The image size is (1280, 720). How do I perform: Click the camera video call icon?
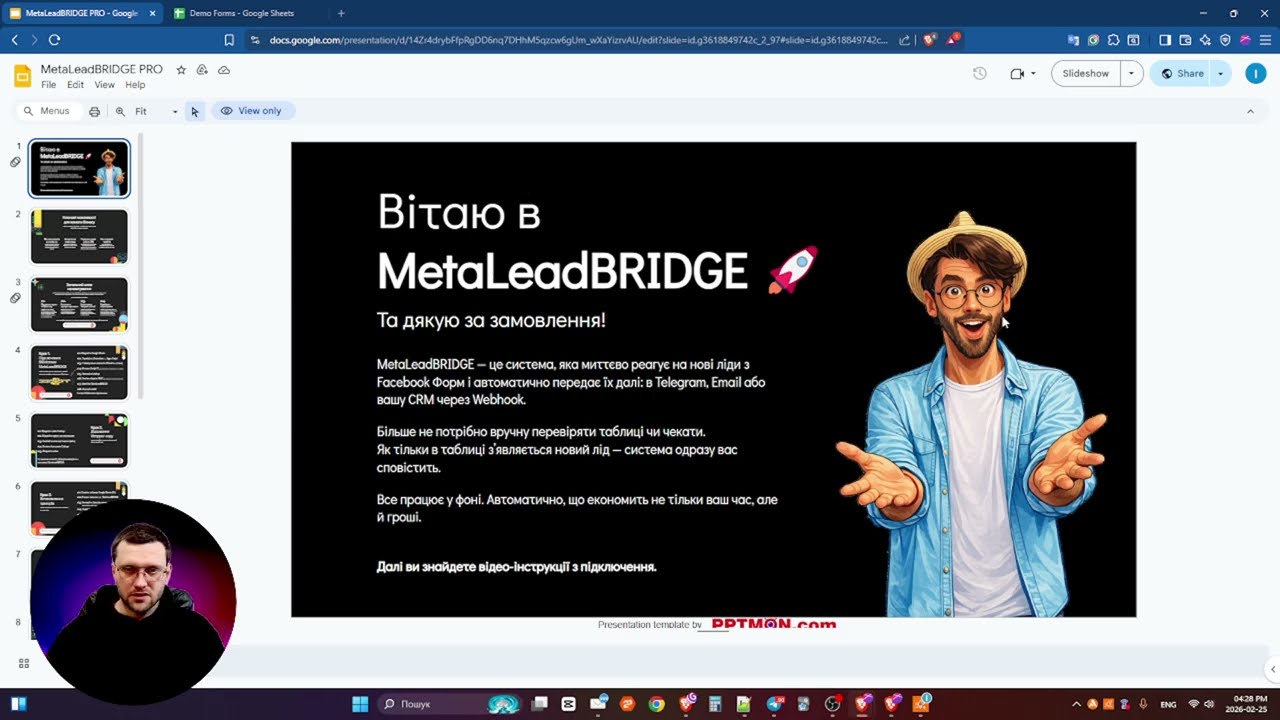(1017, 73)
